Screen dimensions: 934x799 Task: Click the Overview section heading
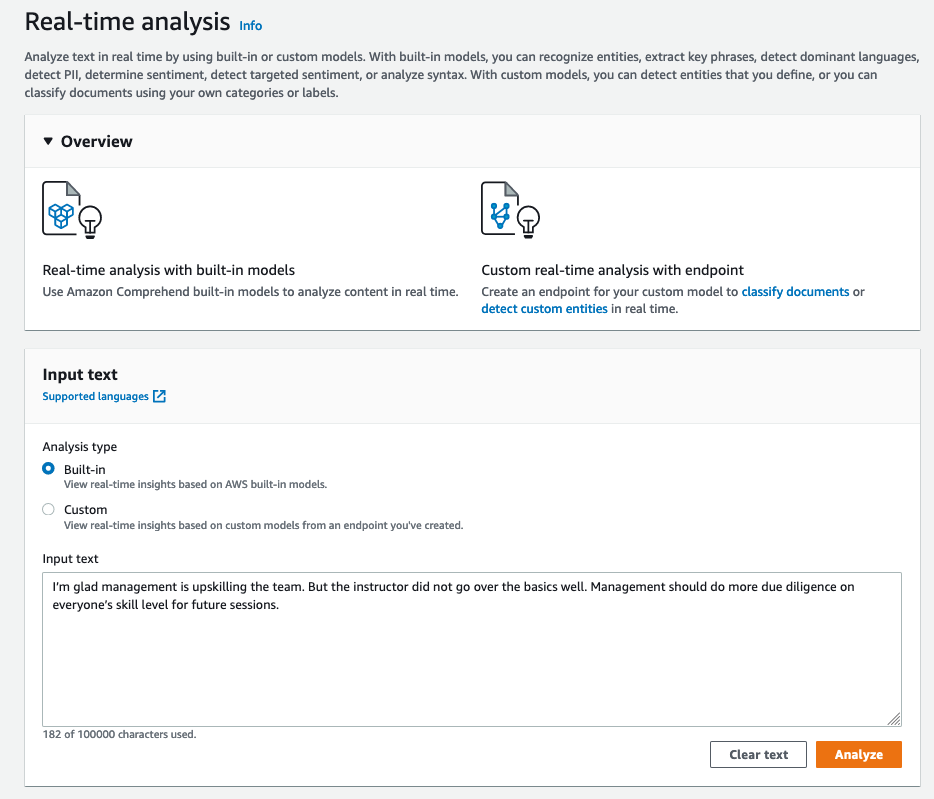96,141
